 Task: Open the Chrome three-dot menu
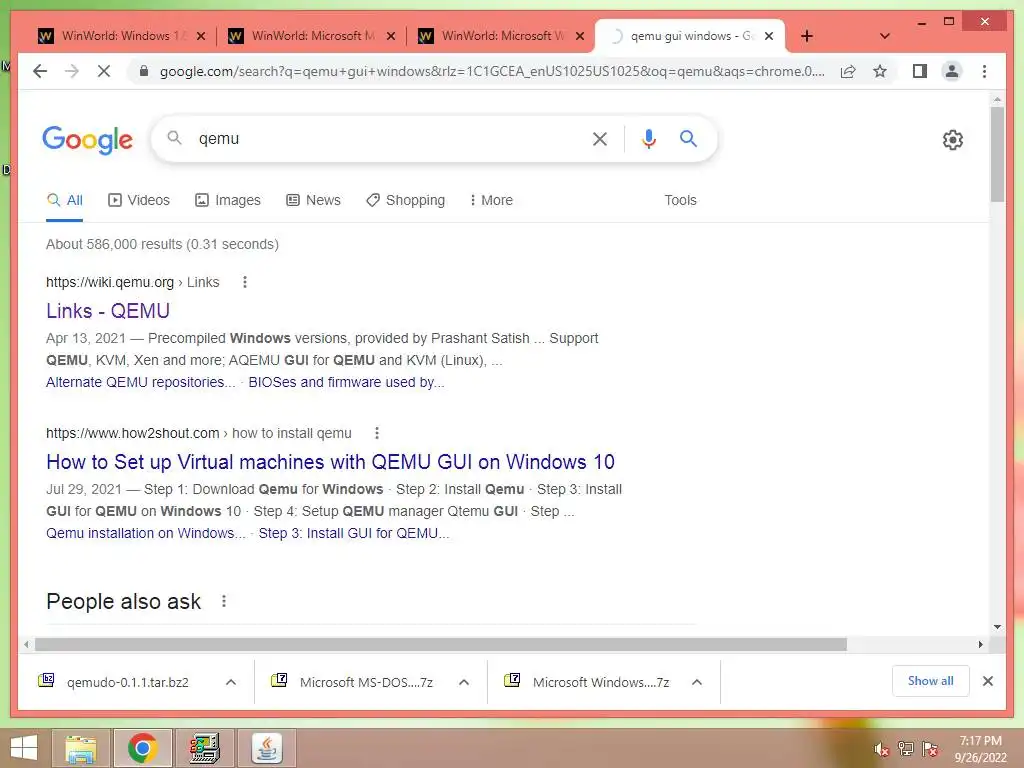[x=984, y=71]
